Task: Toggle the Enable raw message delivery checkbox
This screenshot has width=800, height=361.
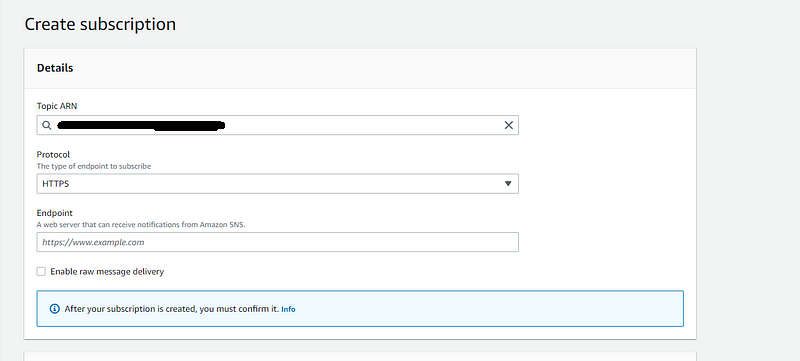Action: click(41, 272)
